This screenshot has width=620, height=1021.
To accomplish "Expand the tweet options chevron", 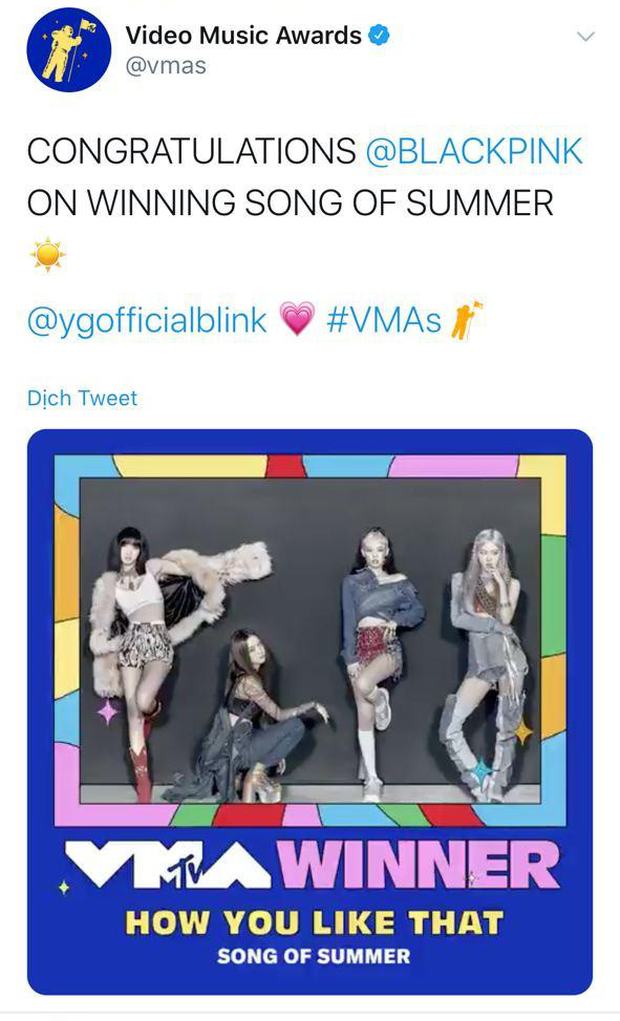I will pyautogui.click(x=586, y=36).
